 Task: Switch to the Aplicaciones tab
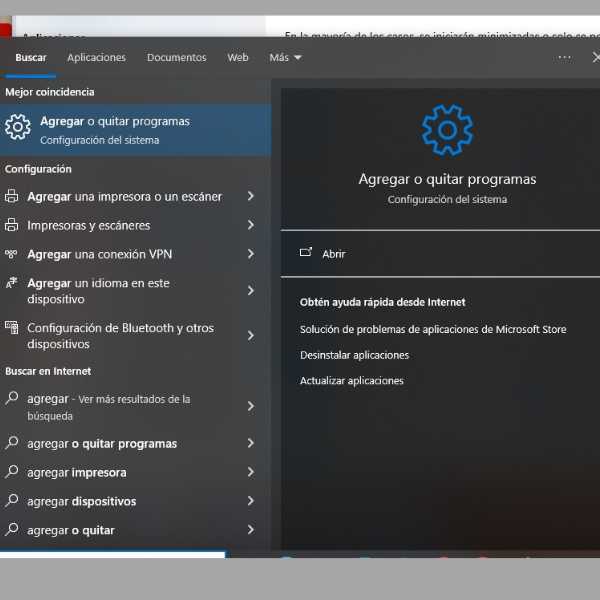[96, 58]
